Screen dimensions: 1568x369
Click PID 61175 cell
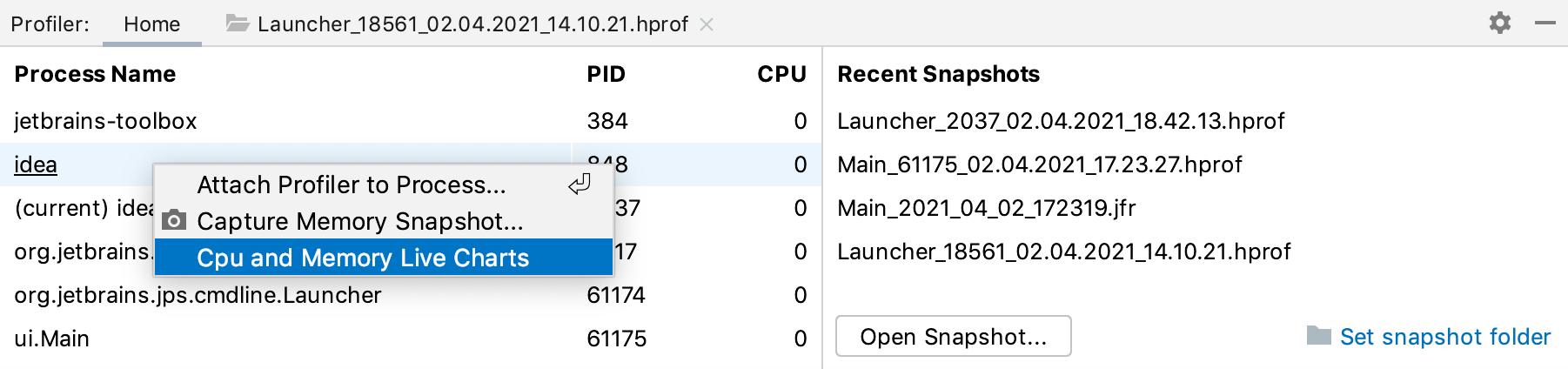pyautogui.click(x=617, y=339)
